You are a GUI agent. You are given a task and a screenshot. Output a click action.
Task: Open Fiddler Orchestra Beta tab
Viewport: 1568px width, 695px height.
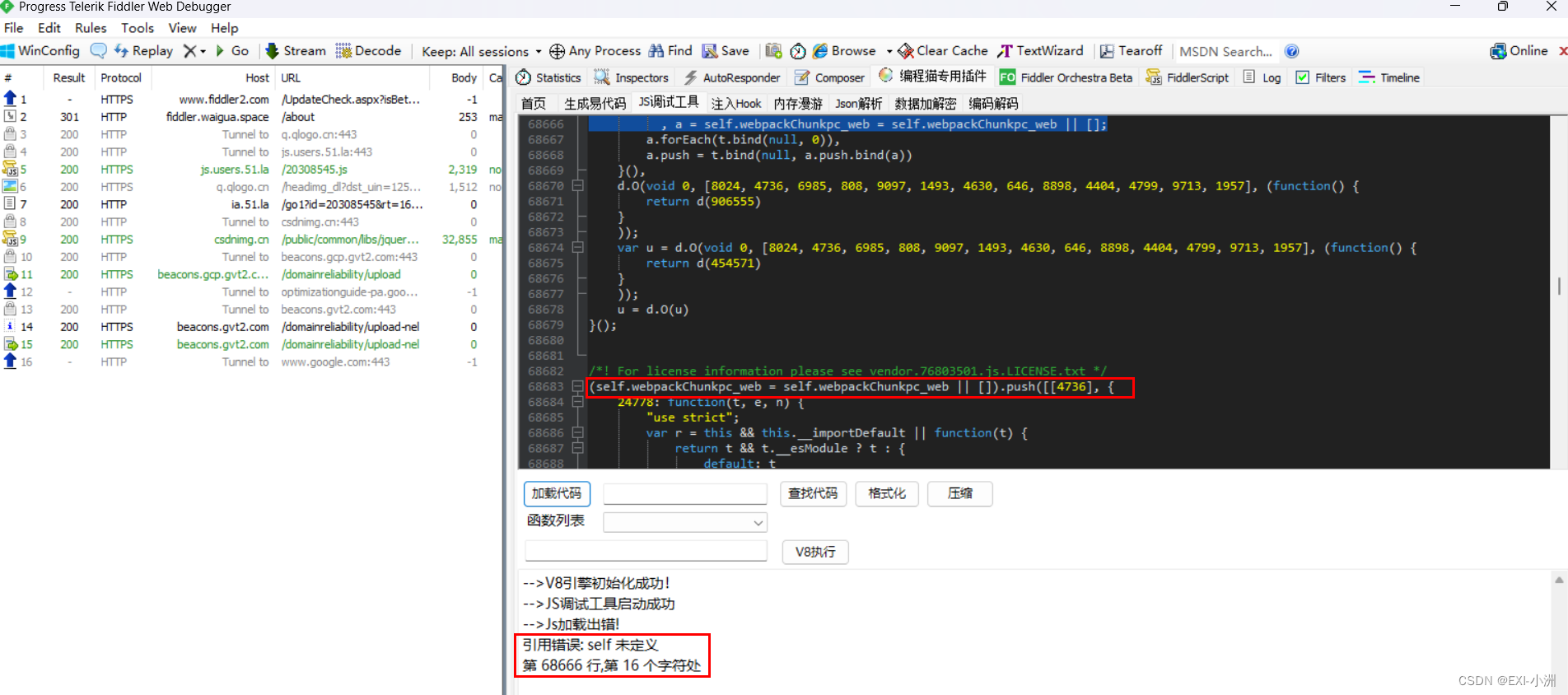coord(1066,77)
